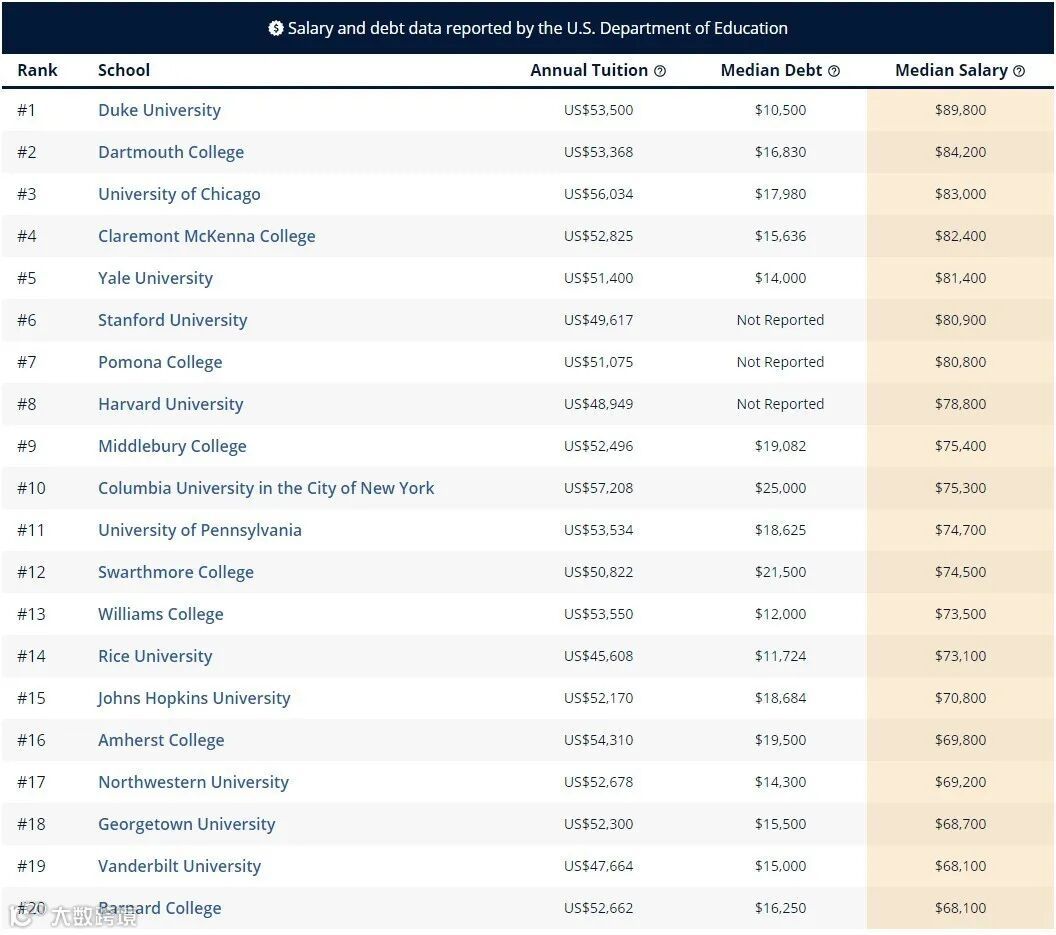The image size is (1056, 935).
Task: Click the Annual Tuition help icon
Action: point(660,71)
